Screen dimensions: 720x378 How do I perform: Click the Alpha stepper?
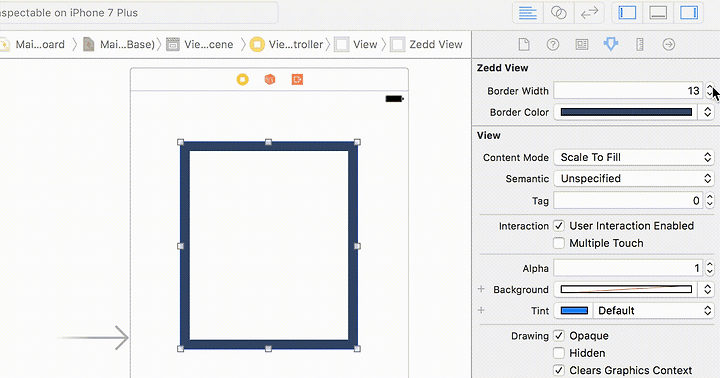pyautogui.click(x=709, y=268)
